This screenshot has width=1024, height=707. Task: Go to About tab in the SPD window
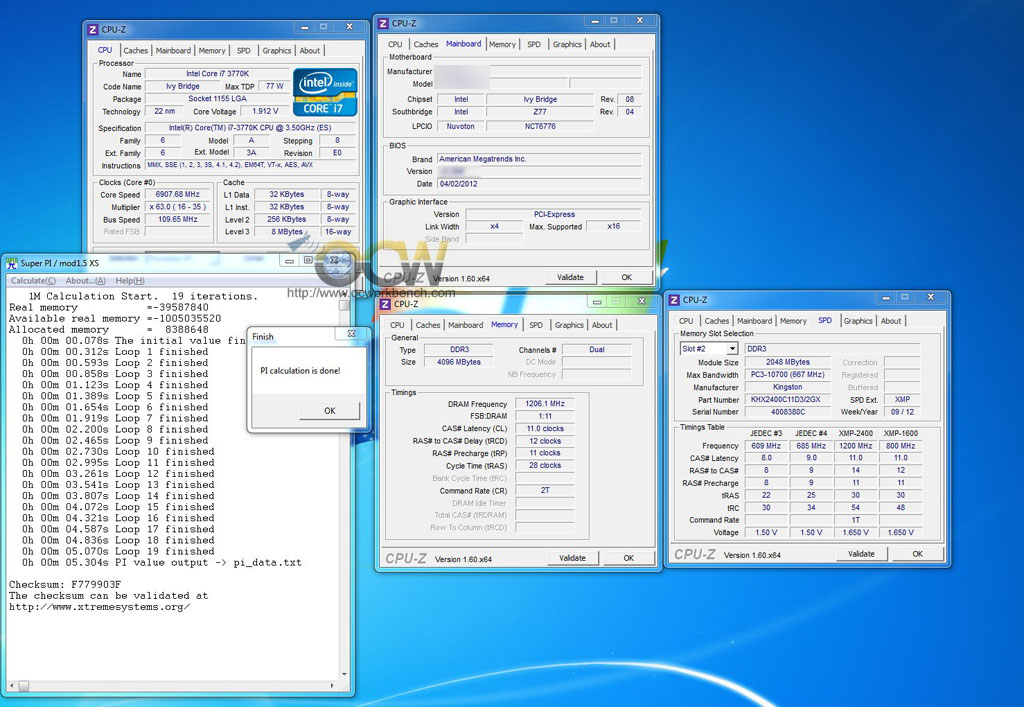(x=891, y=321)
